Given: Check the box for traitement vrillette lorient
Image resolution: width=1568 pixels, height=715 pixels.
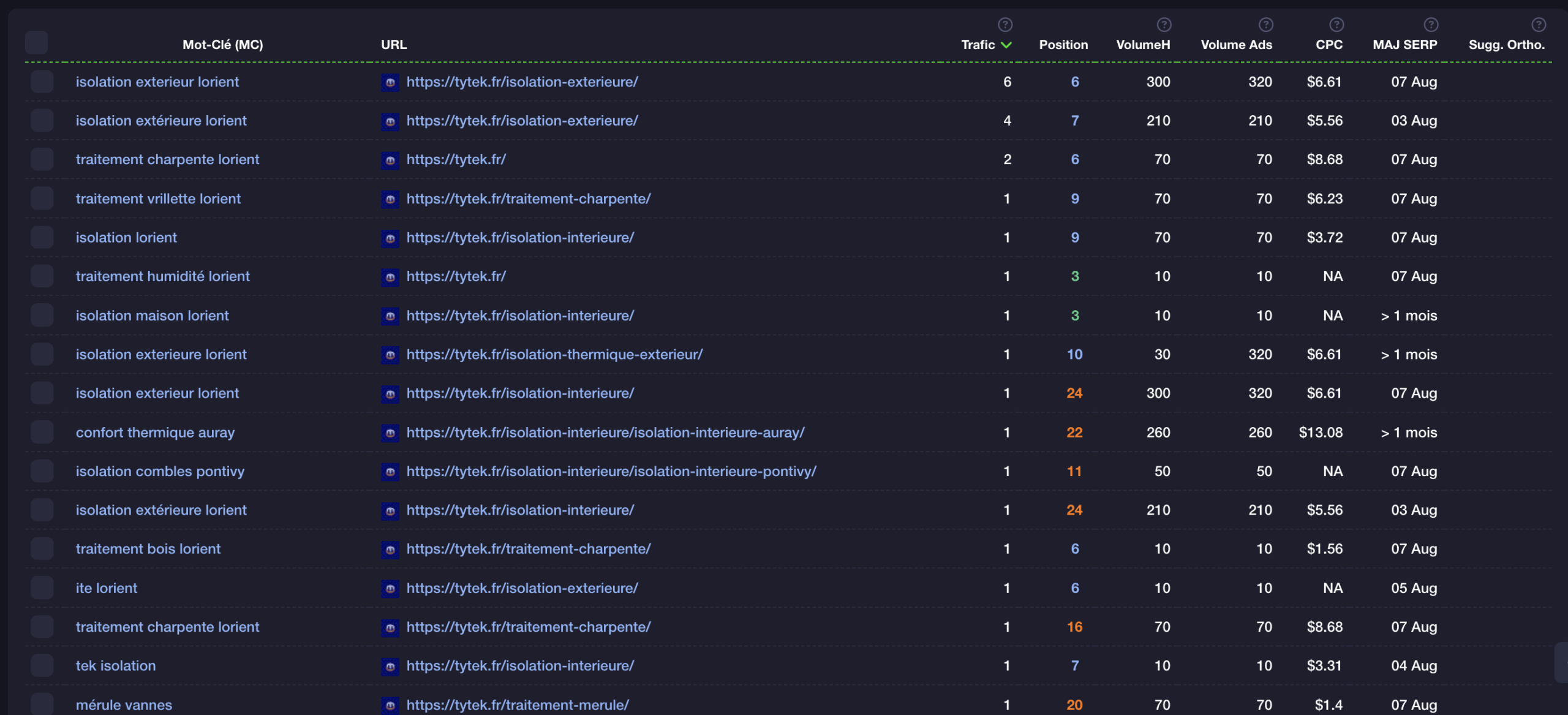Looking at the screenshot, I should point(42,199).
